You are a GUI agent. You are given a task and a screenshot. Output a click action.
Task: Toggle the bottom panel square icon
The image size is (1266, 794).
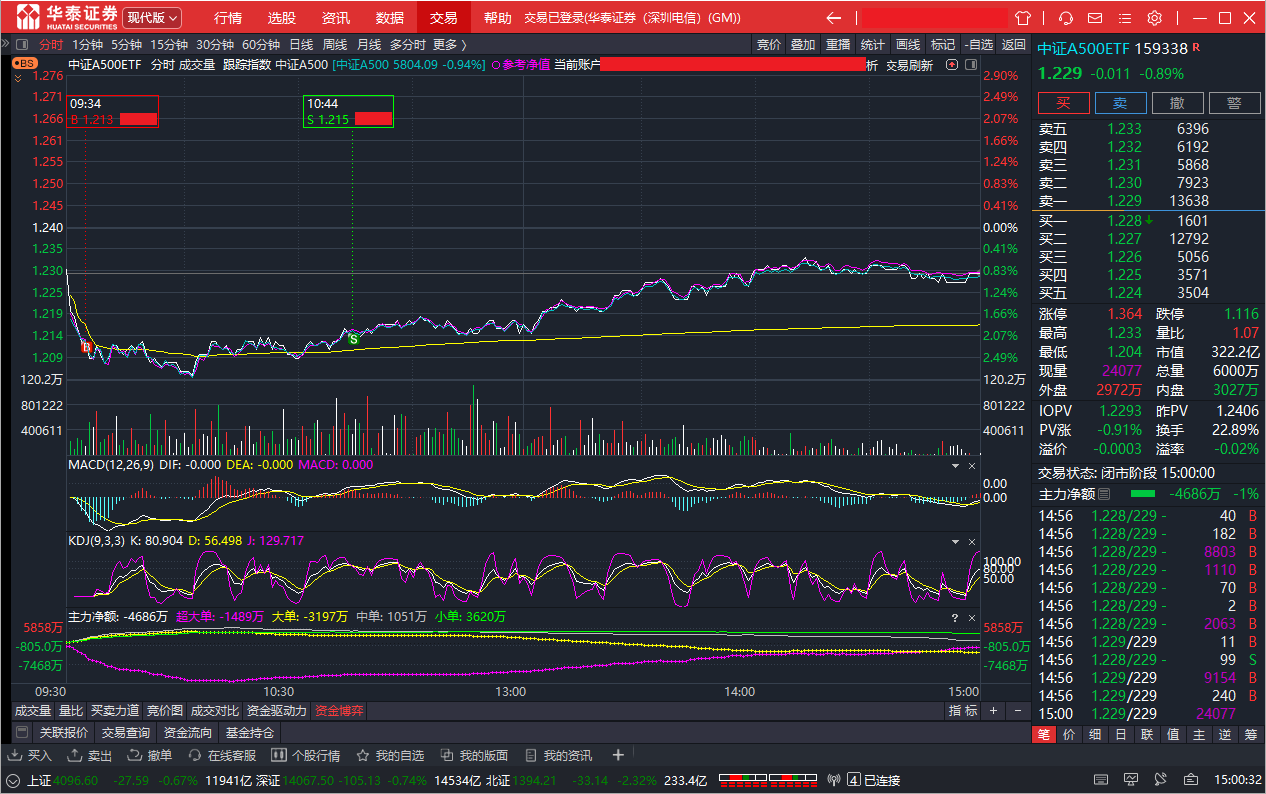coord(22,732)
